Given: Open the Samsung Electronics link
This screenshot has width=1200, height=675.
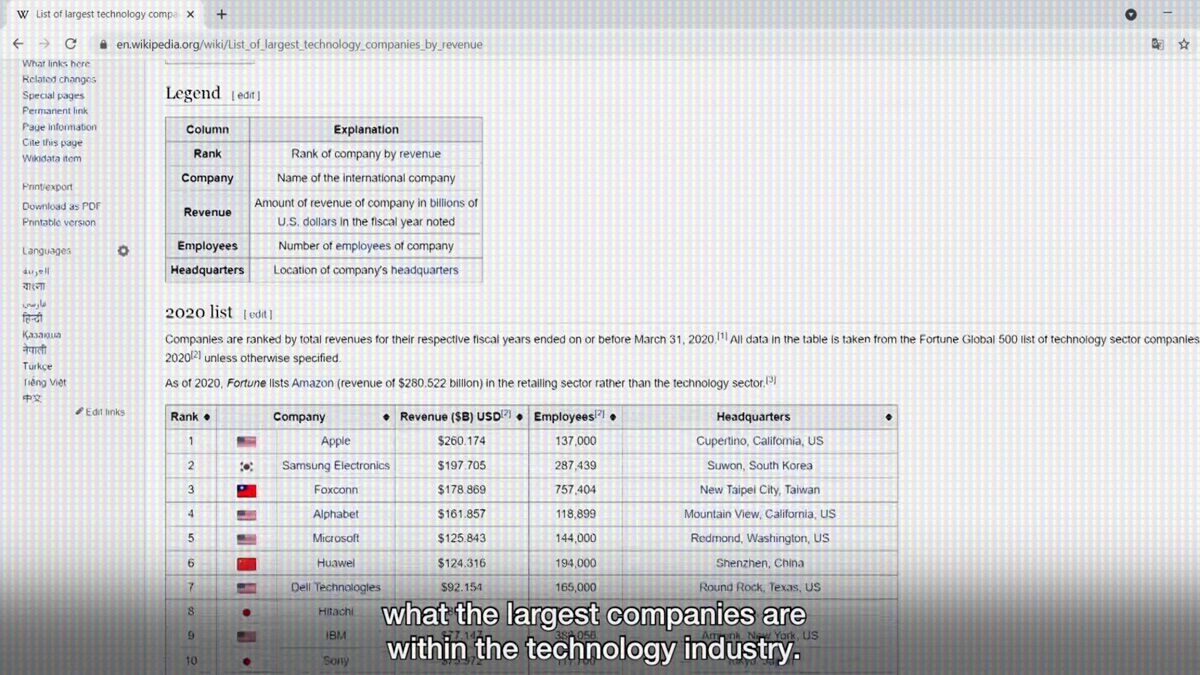Looking at the screenshot, I should [x=335, y=466].
